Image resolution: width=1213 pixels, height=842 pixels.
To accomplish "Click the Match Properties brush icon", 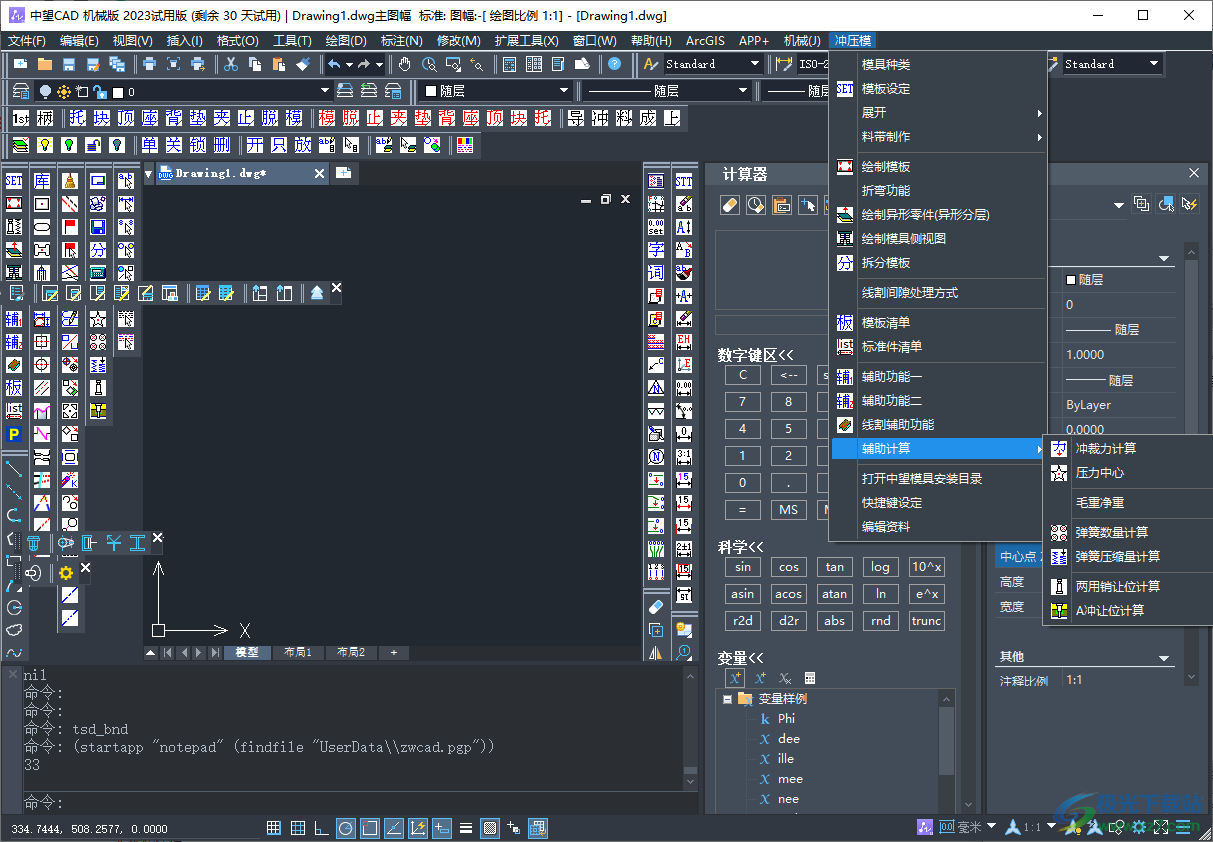I will coord(304,64).
